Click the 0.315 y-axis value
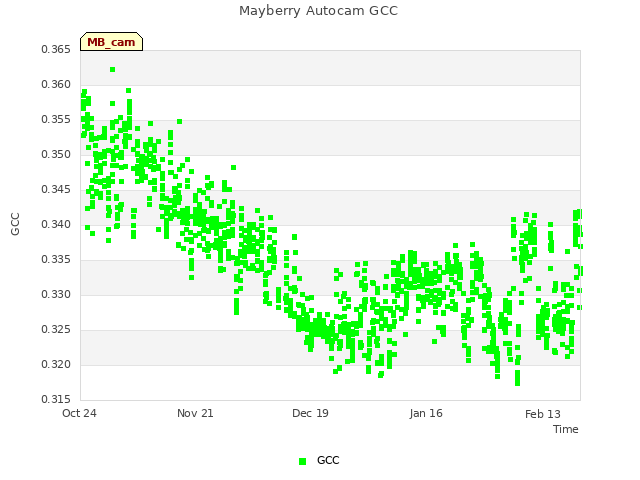 [x=56, y=399]
